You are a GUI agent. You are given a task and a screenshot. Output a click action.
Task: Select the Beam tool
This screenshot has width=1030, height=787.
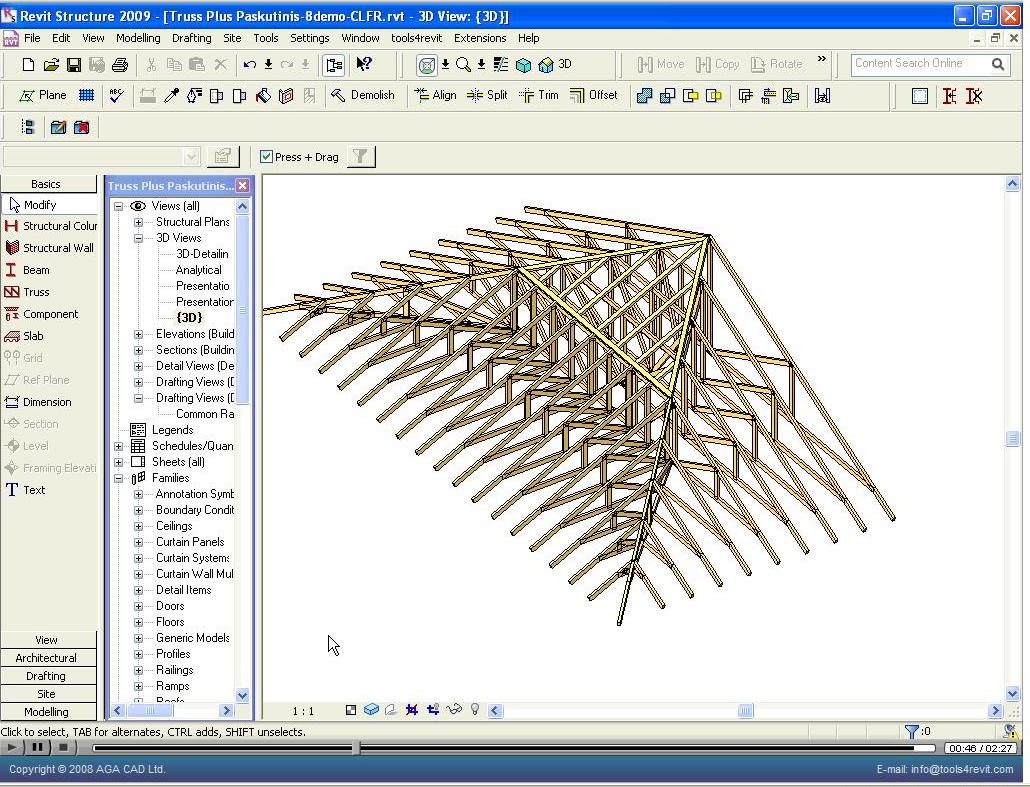[27, 270]
